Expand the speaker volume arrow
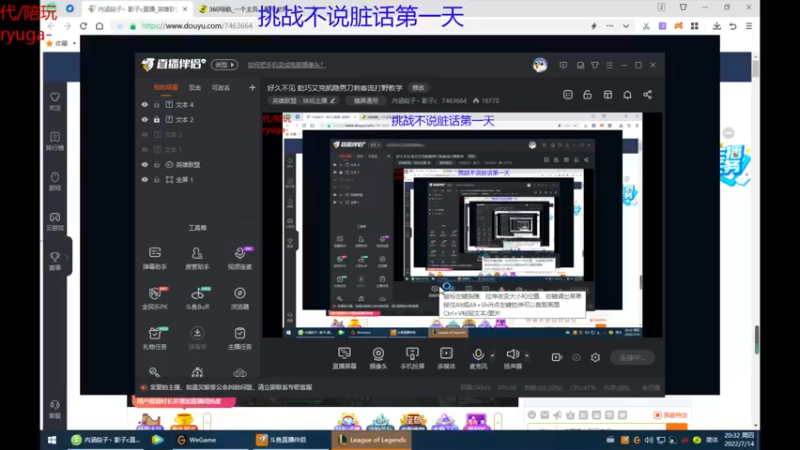Screen dimensions: 800x450 click(x=527, y=355)
